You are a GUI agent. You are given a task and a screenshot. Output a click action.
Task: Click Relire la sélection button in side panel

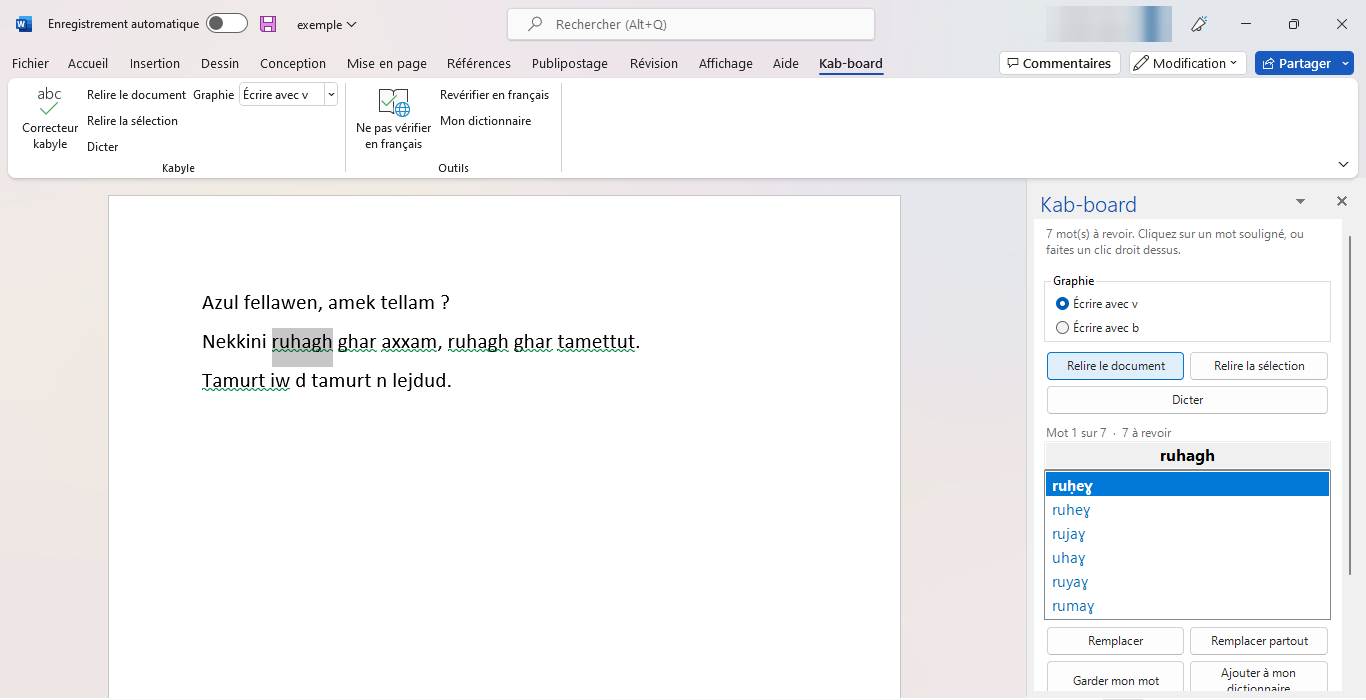1259,366
